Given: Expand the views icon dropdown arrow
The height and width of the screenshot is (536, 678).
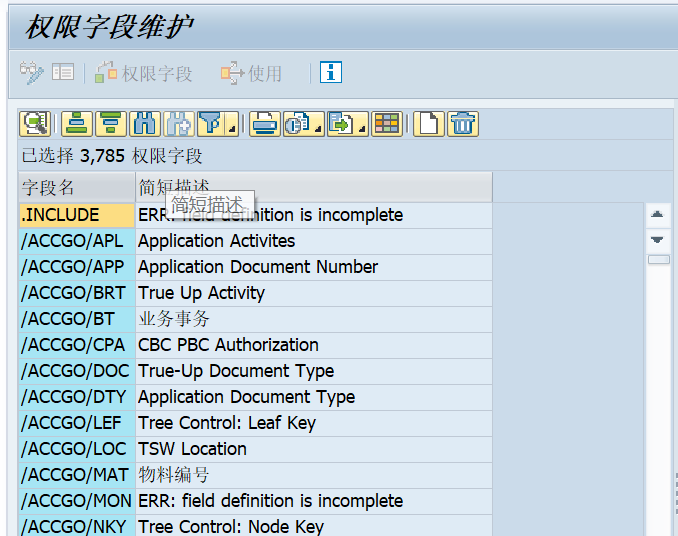Looking at the screenshot, I should 319,128.
